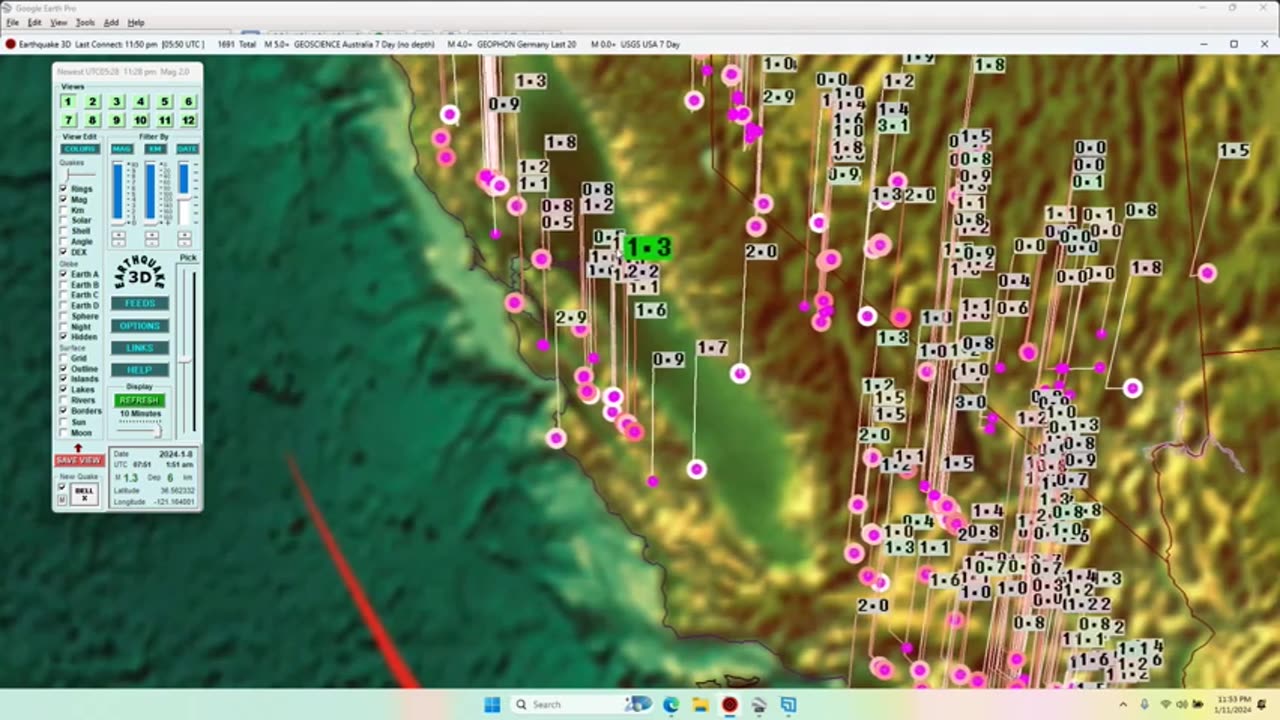Adjust the refresh minutes slider
Screen dimensions: 1280x720
tap(139, 430)
